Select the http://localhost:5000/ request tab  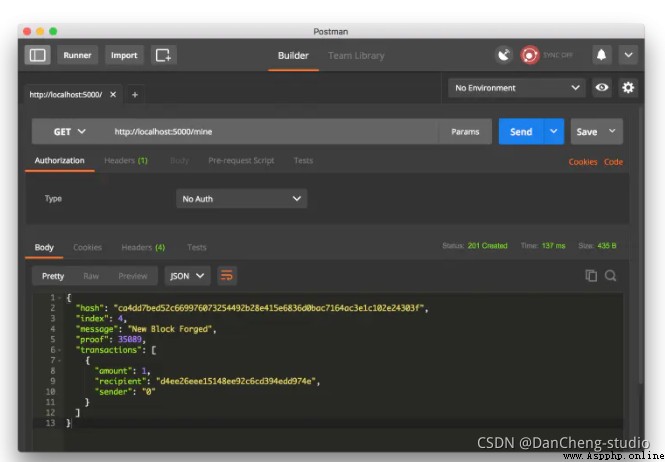[x=66, y=95]
